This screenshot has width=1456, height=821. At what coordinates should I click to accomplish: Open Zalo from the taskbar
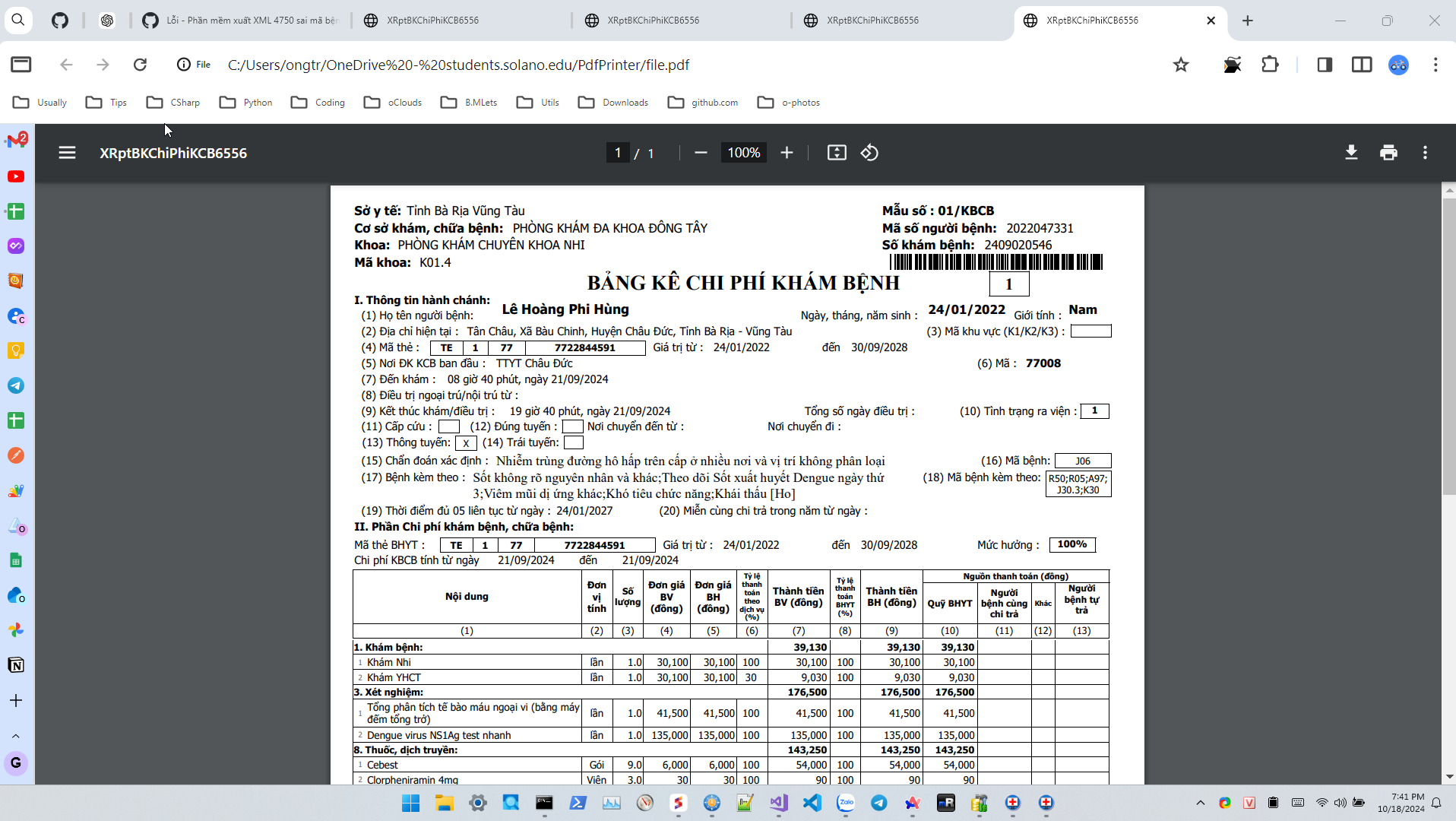click(x=846, y=803)
